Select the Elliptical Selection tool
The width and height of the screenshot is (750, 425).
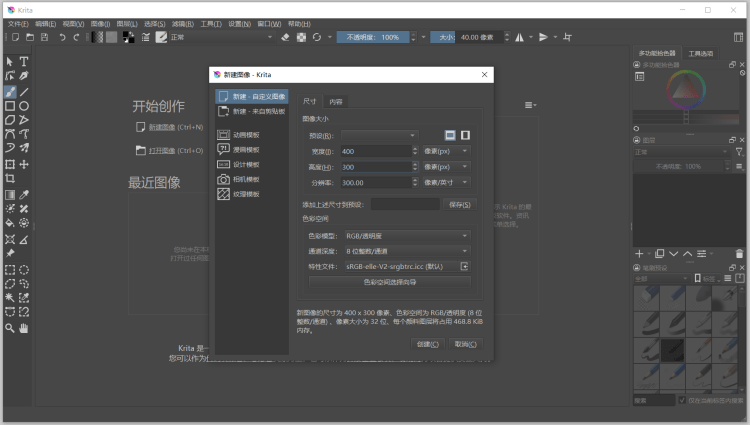click(24, 270)
